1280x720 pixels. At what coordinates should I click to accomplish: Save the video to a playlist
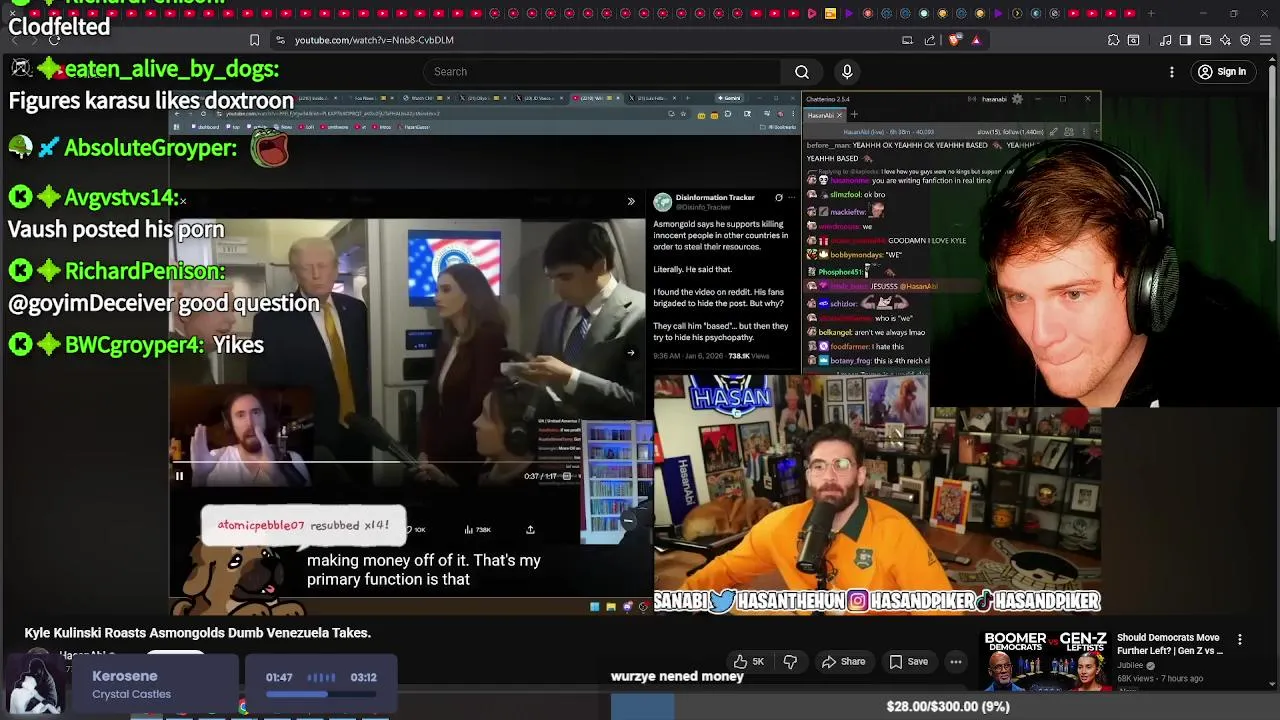907,661
